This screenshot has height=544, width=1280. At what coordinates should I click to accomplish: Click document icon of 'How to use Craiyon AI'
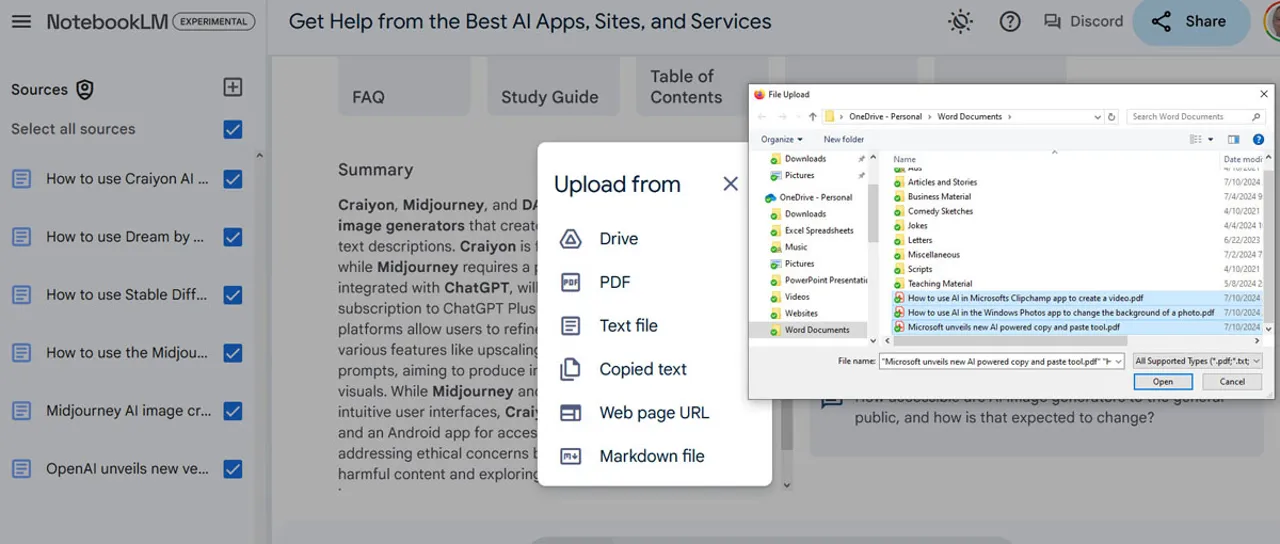point(21,179)
